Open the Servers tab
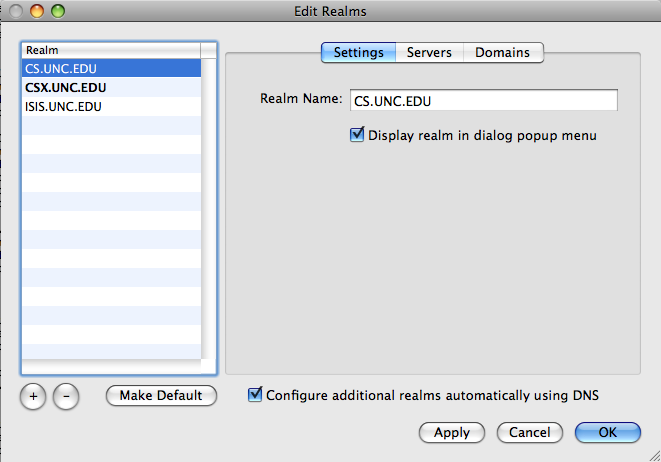661x462 pixels. [x=429, y=52]
